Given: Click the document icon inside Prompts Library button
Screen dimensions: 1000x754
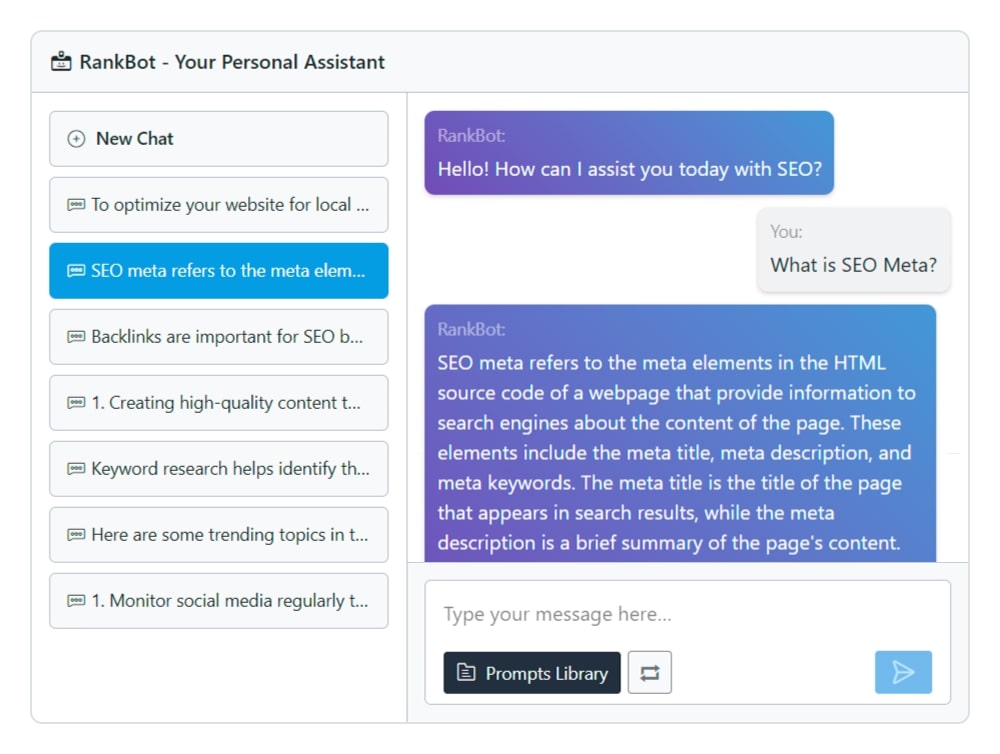Looking at the screenshot, I should pyautogui.click(x=466, y=673).
